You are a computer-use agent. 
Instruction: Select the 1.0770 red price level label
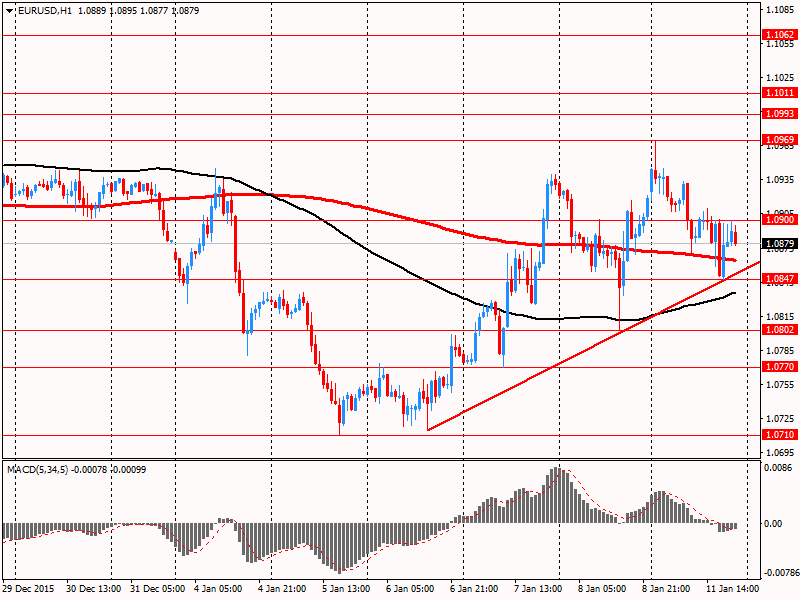point(780,366)
